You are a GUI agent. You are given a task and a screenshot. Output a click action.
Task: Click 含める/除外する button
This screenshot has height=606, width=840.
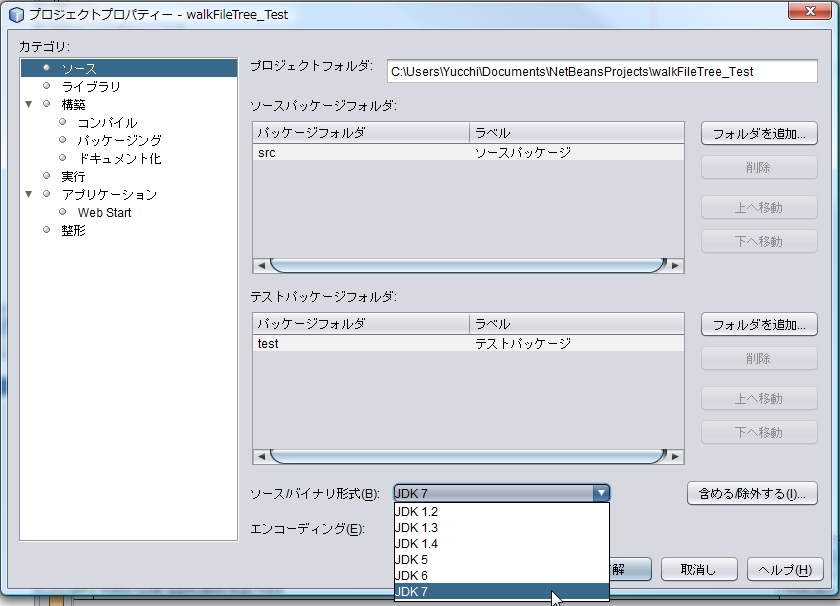coord(752,494)
